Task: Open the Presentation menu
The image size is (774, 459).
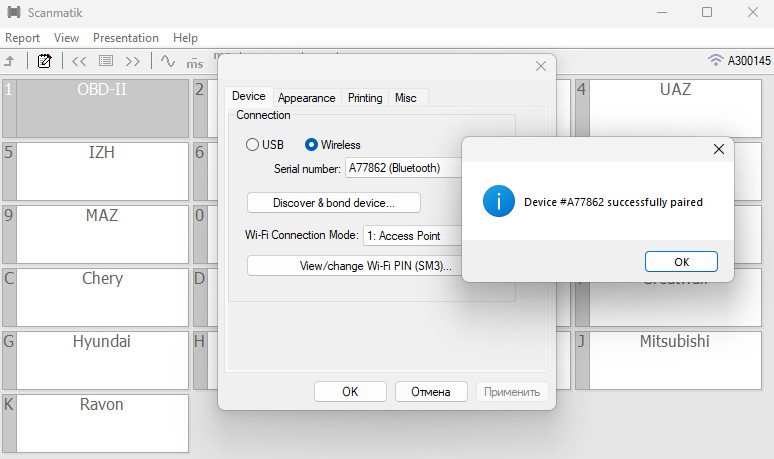Action: 125,38
